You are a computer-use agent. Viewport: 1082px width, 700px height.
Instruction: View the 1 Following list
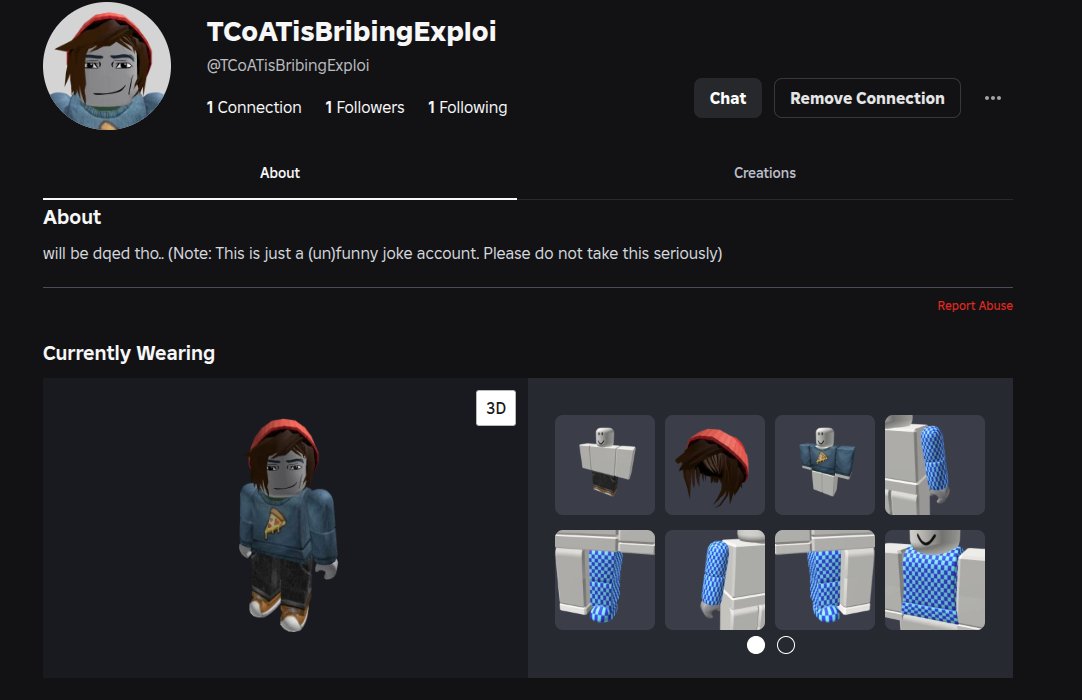467,107
